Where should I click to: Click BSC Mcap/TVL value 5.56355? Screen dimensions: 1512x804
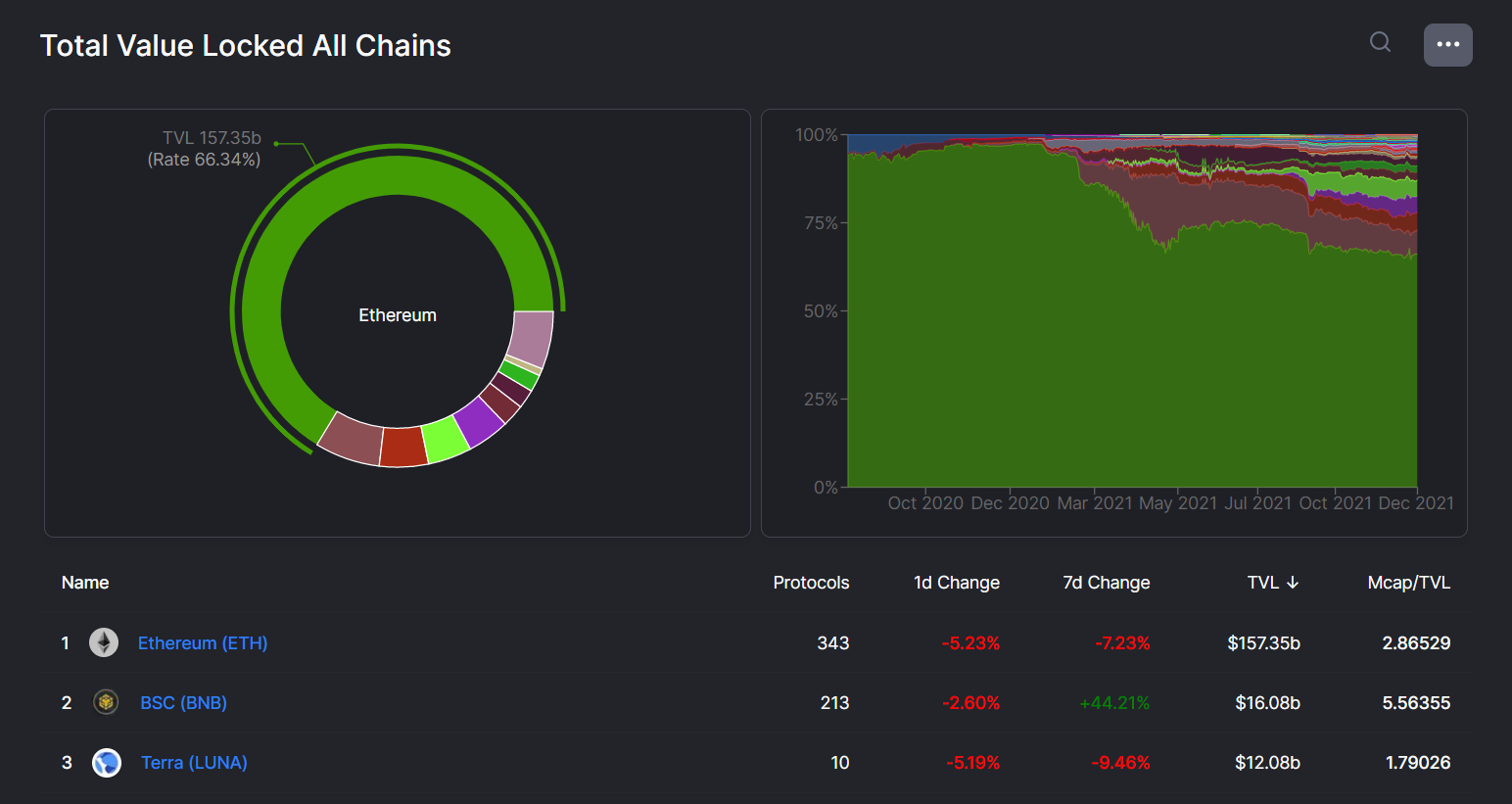coord(1416,703)
